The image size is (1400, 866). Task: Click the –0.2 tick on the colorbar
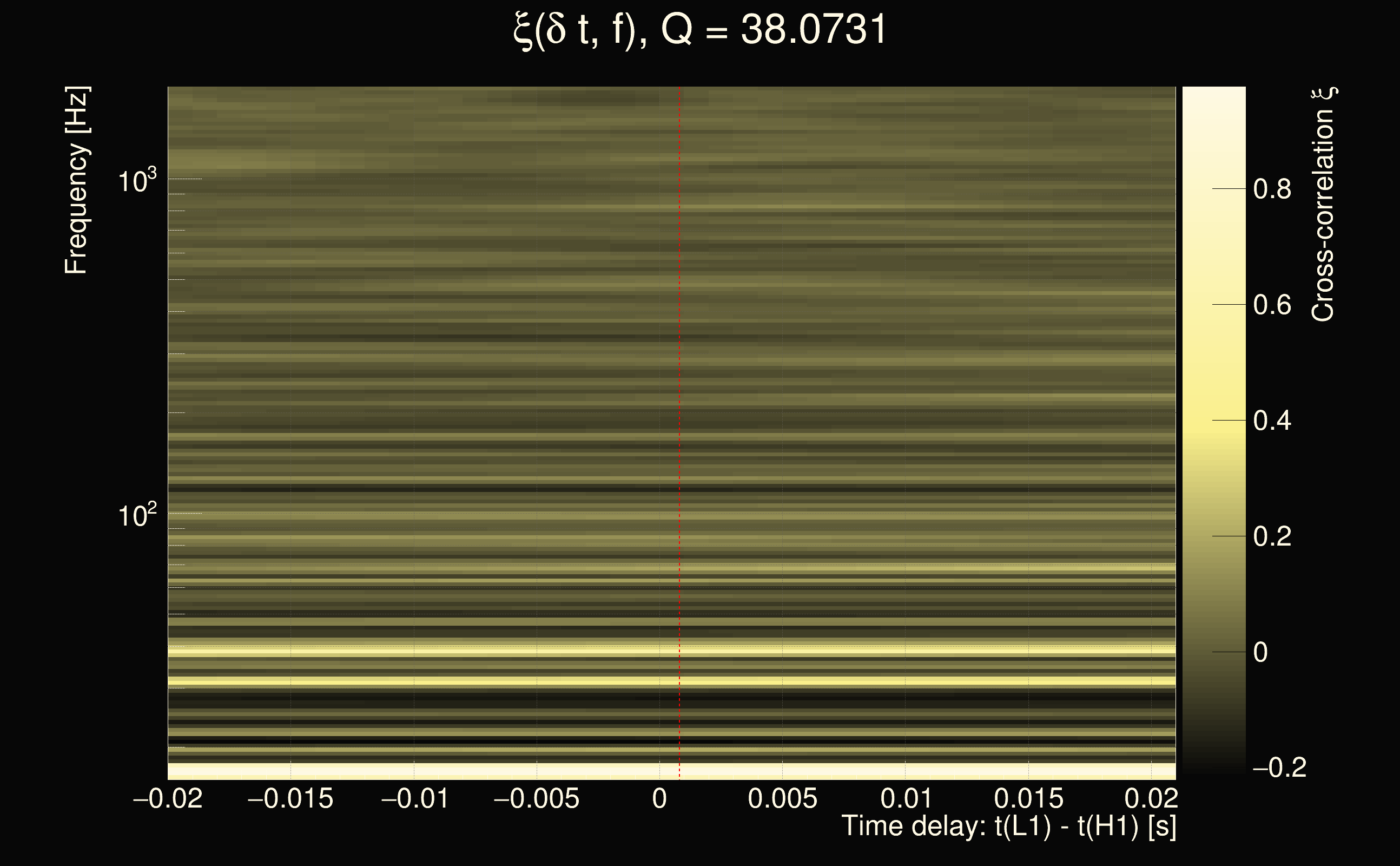[x=1279, y=768]
